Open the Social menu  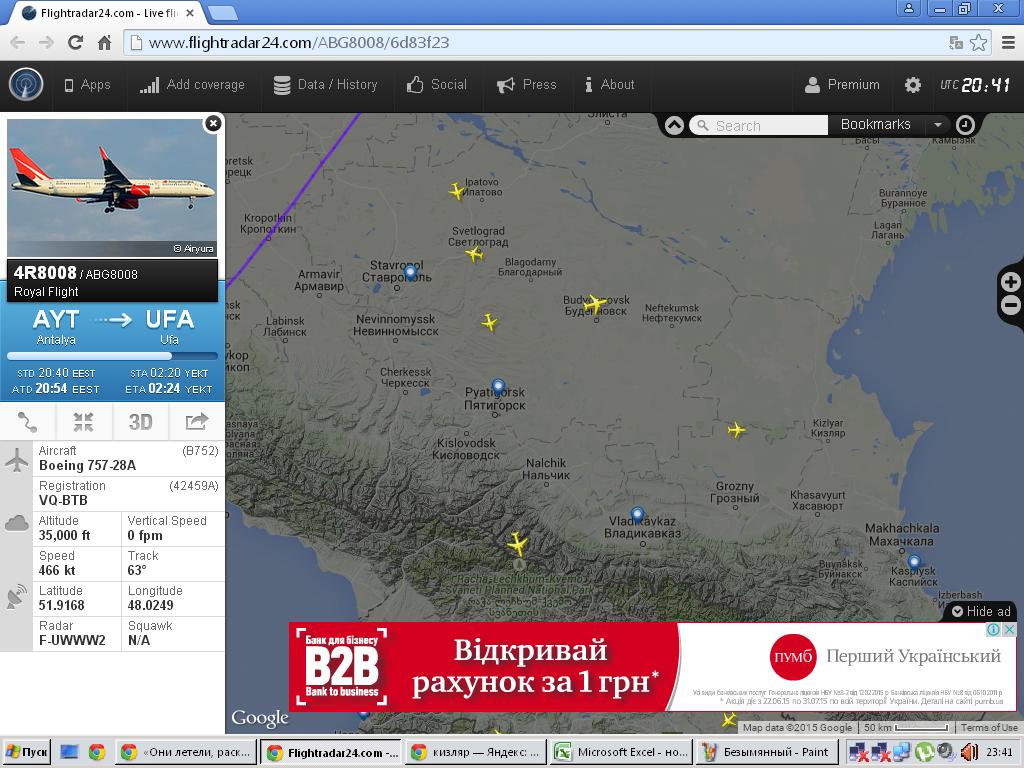[436, 85]
